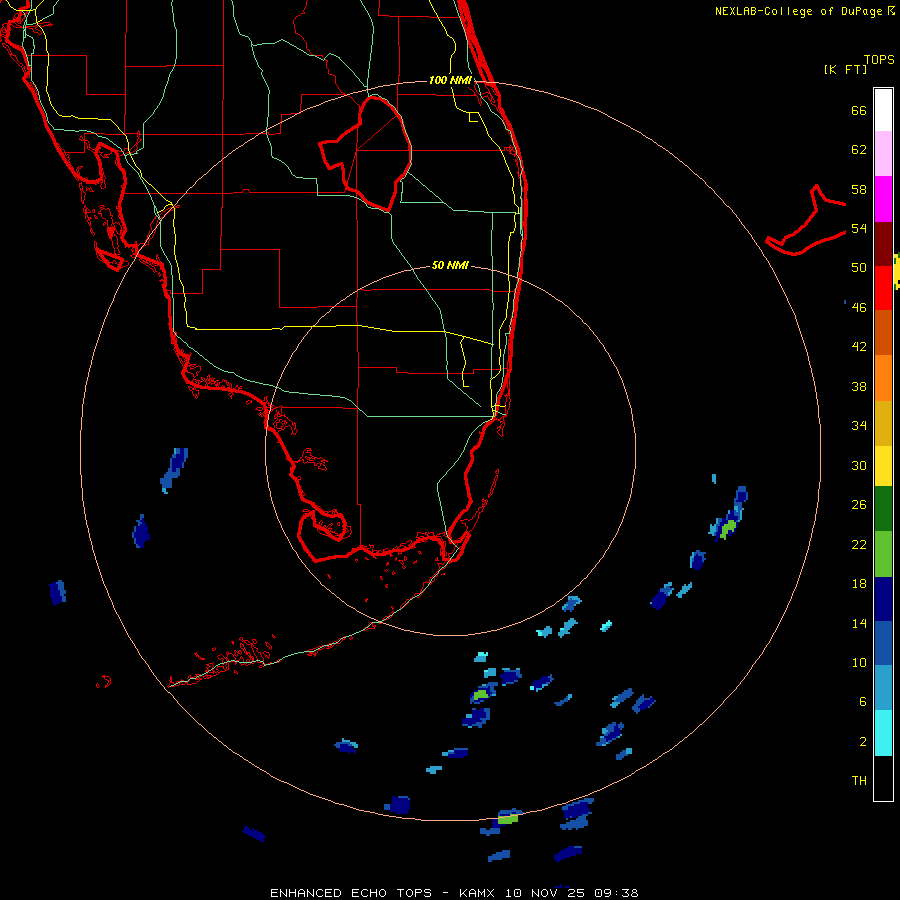The height and width of the screenshot is (900, 900).
Task: Click the black TH swatch at scale bottom
Action: pos(883,778)
